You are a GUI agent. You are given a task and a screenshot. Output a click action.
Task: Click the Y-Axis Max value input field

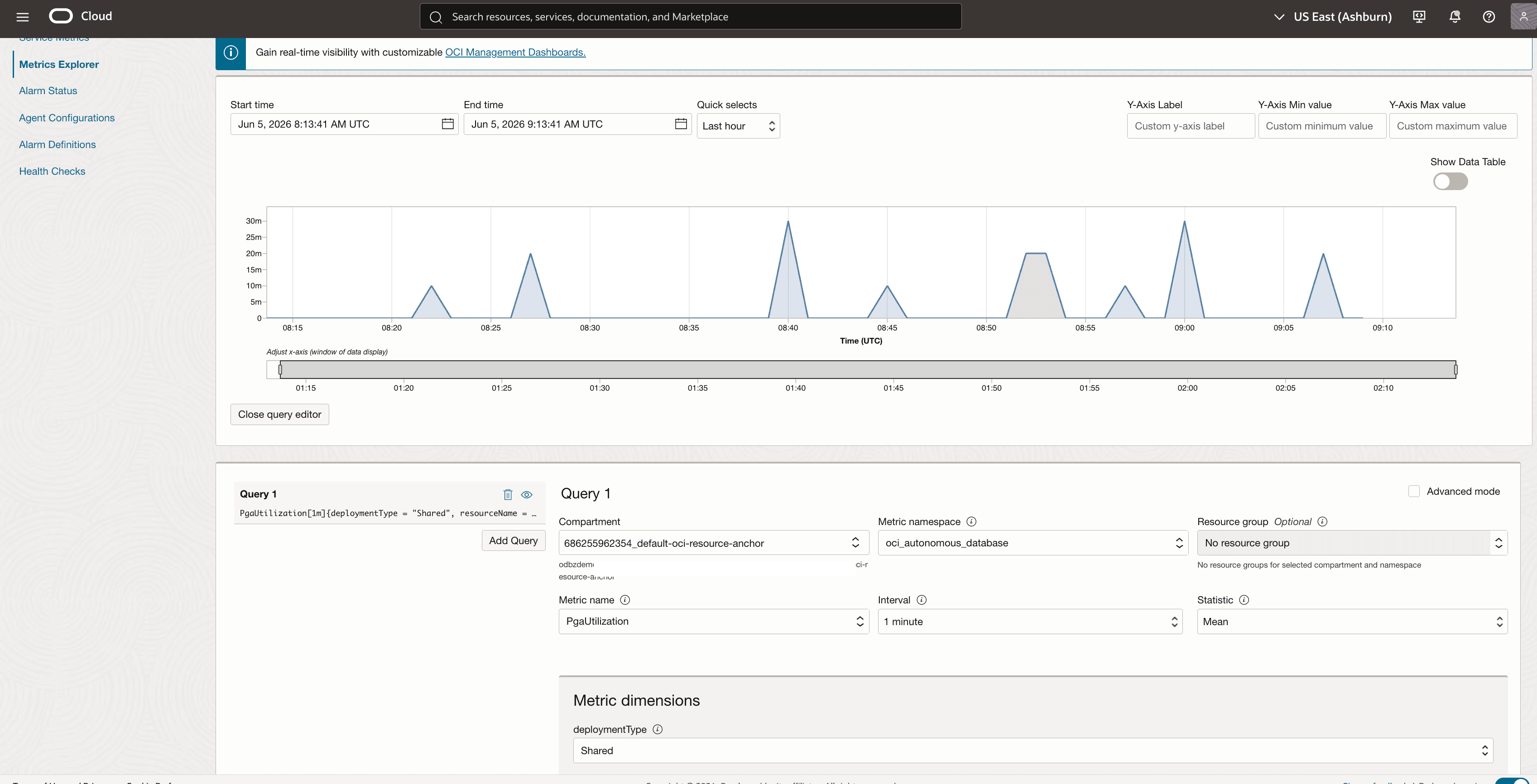1453,126
